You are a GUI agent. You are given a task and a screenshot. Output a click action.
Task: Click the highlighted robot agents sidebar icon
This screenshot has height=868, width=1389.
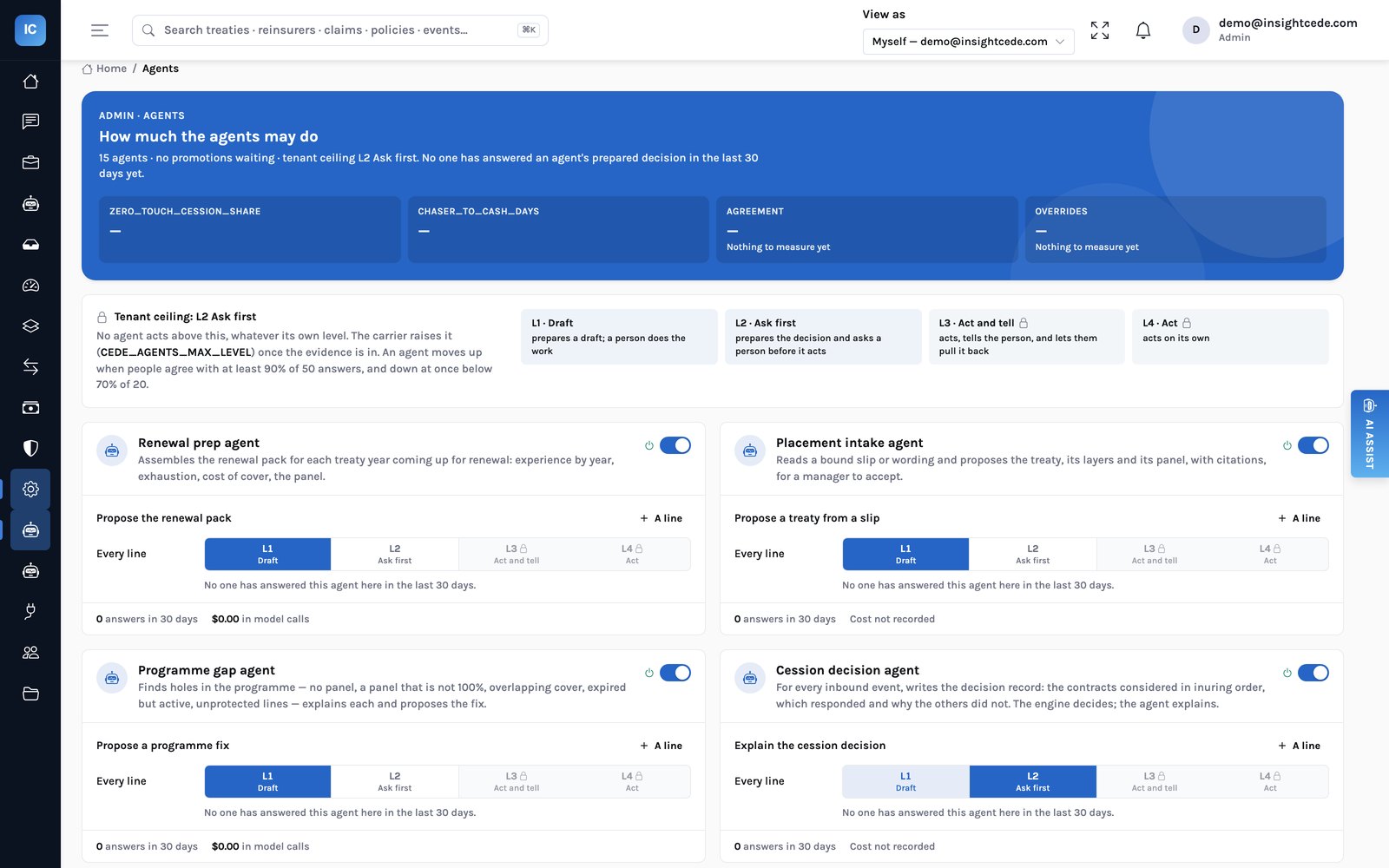pos(30,530)
